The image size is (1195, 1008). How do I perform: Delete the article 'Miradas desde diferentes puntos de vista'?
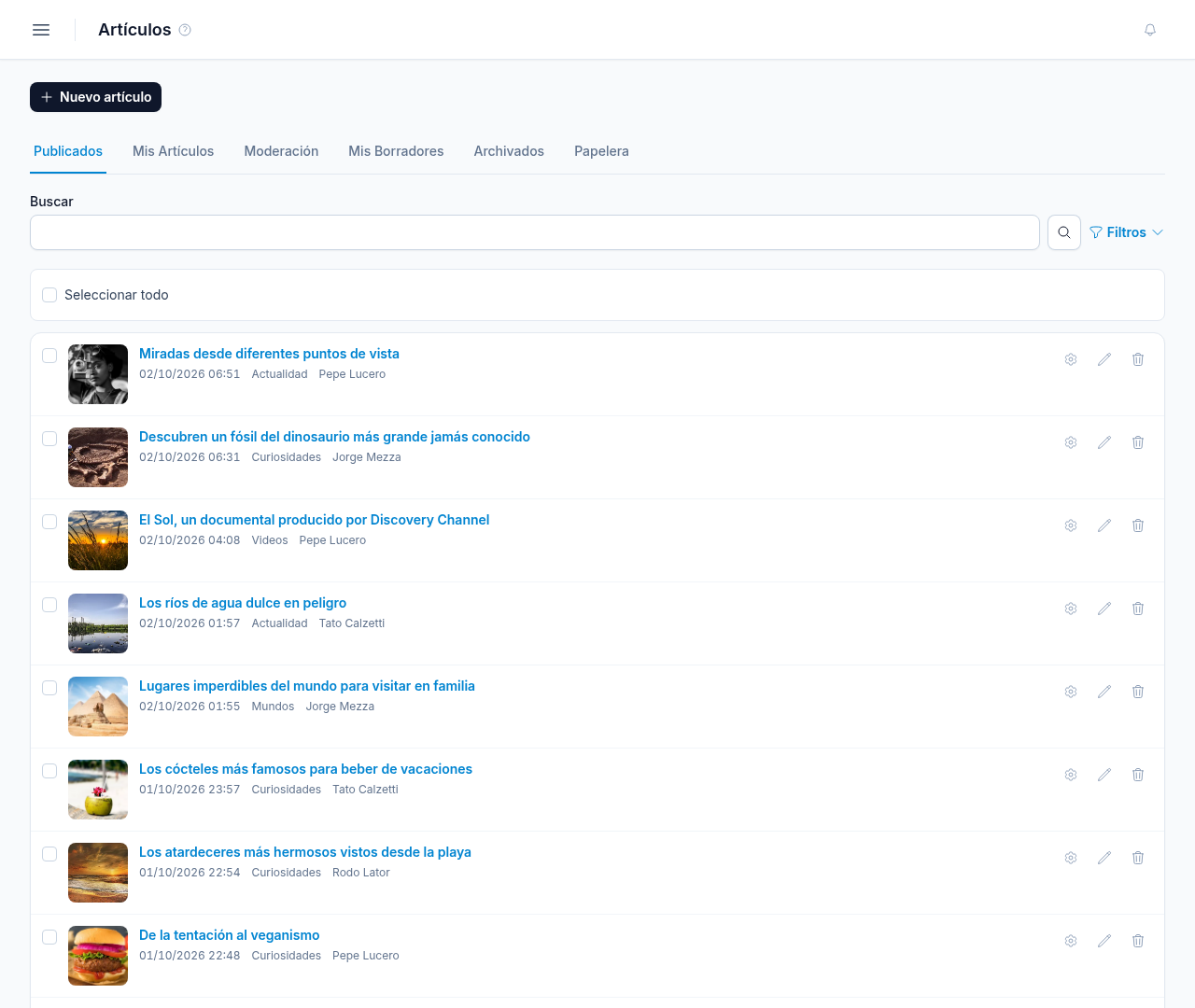pyautogui.click(x=1138, y=359)
